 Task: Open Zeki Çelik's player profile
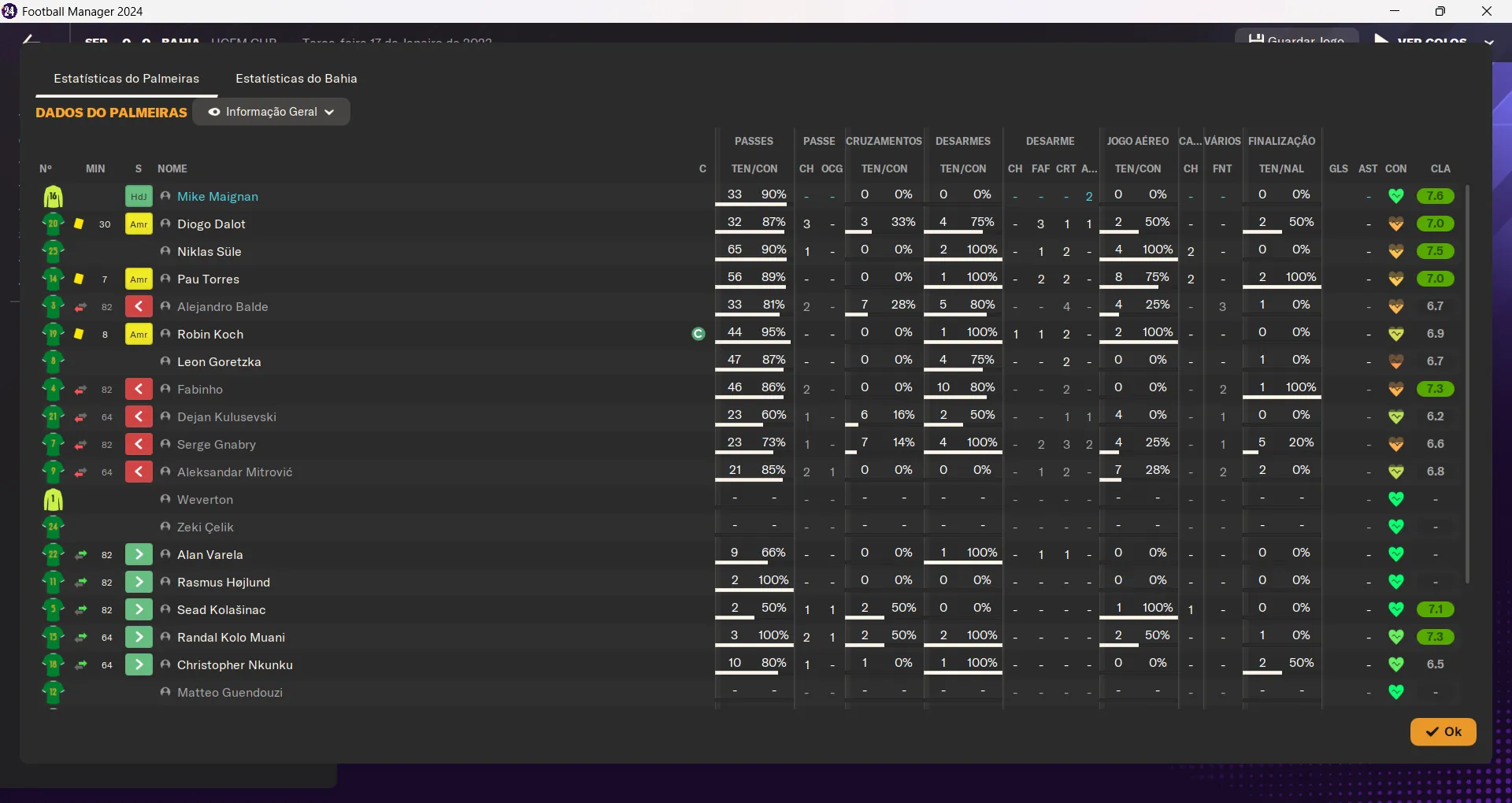click(x=206, y=527)
